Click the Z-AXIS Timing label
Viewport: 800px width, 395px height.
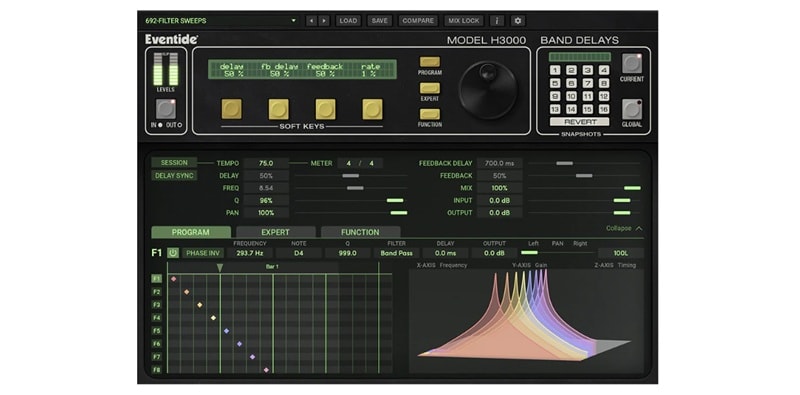pyautogui.click(x=615, y=265)
